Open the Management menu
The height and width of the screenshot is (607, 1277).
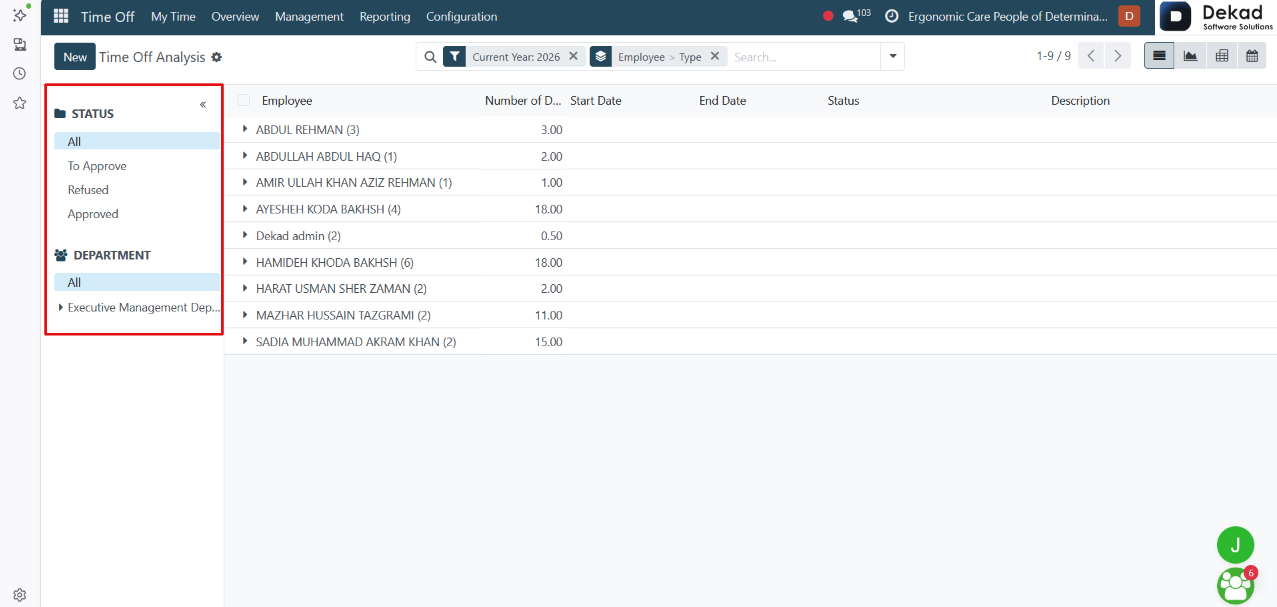tap(309, 16)
